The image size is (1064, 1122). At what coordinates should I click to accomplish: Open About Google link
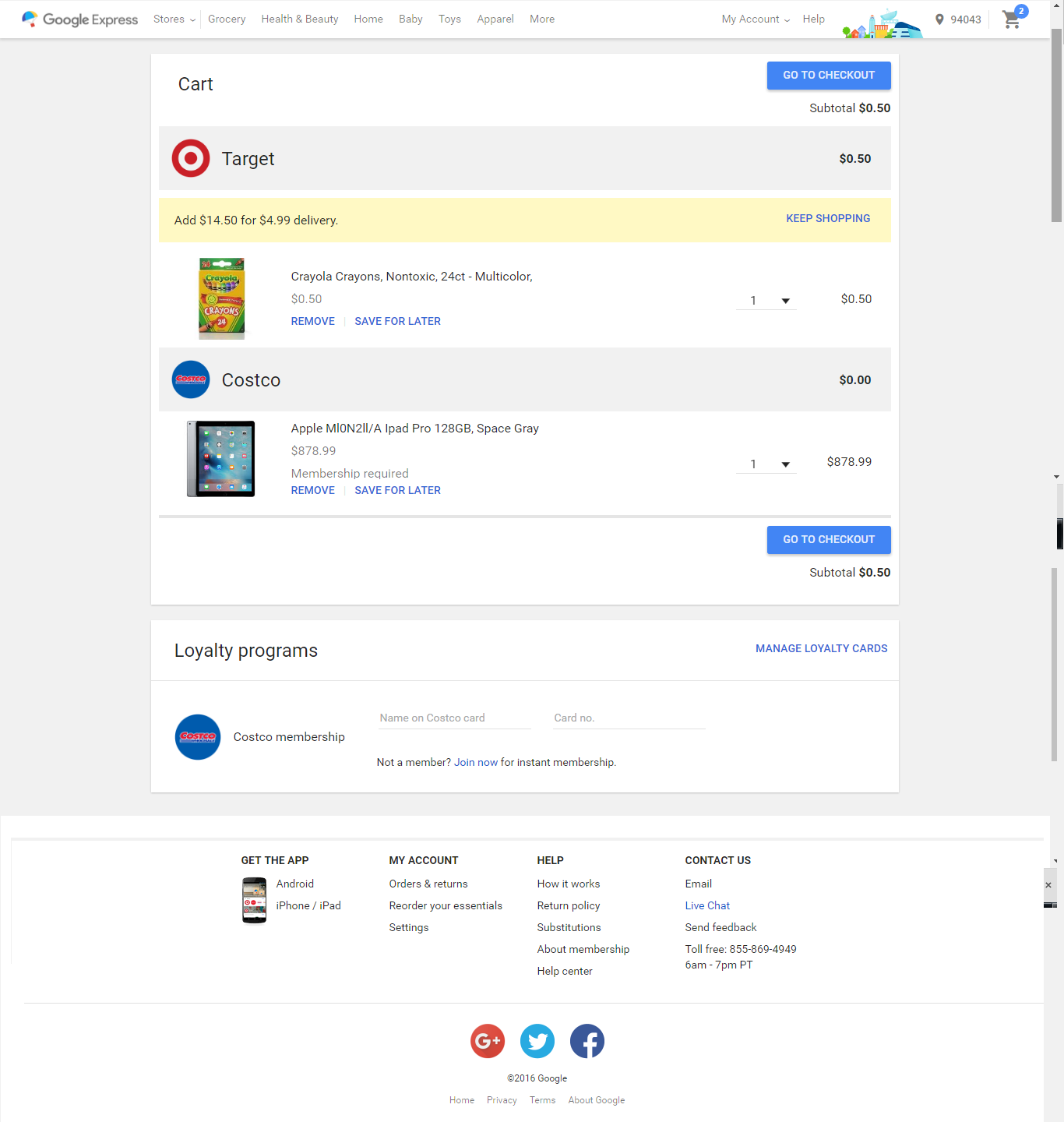click(x=597, y=1100)
